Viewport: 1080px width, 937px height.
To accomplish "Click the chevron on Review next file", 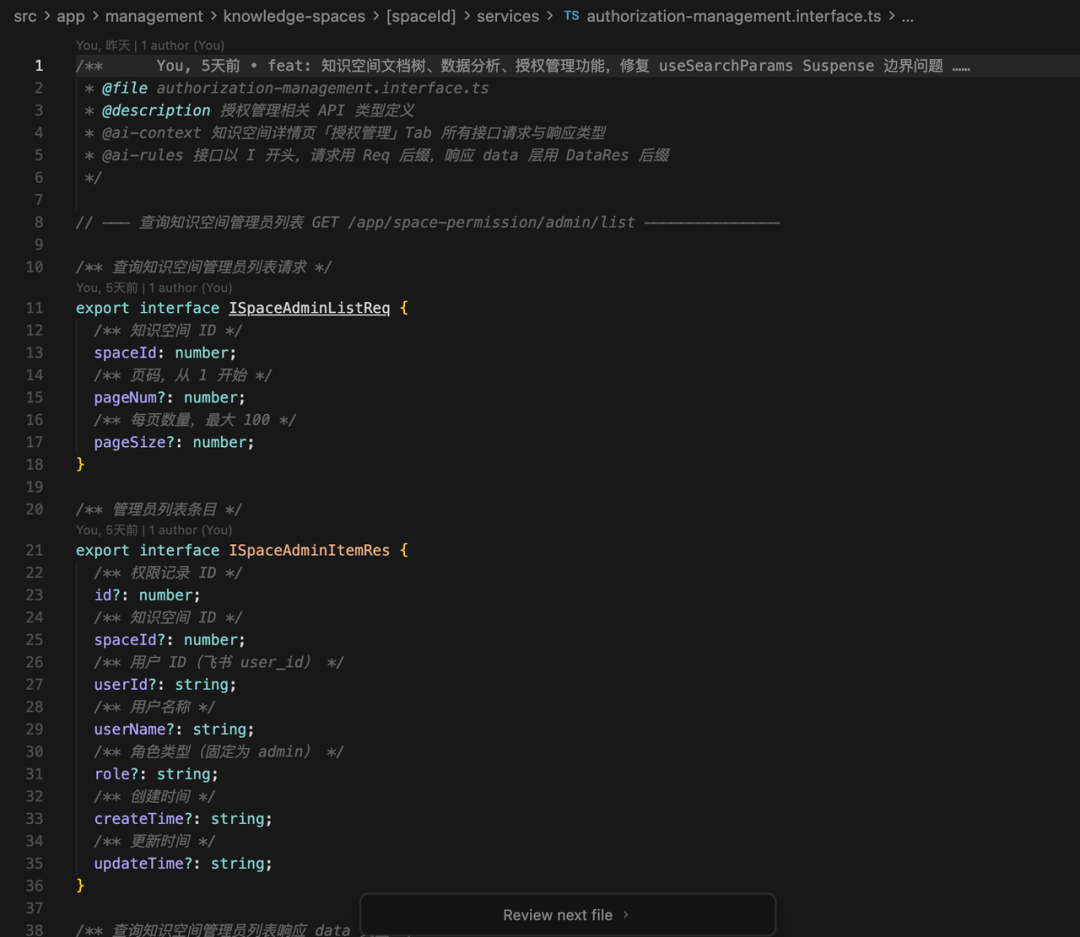I will (626, 915).
